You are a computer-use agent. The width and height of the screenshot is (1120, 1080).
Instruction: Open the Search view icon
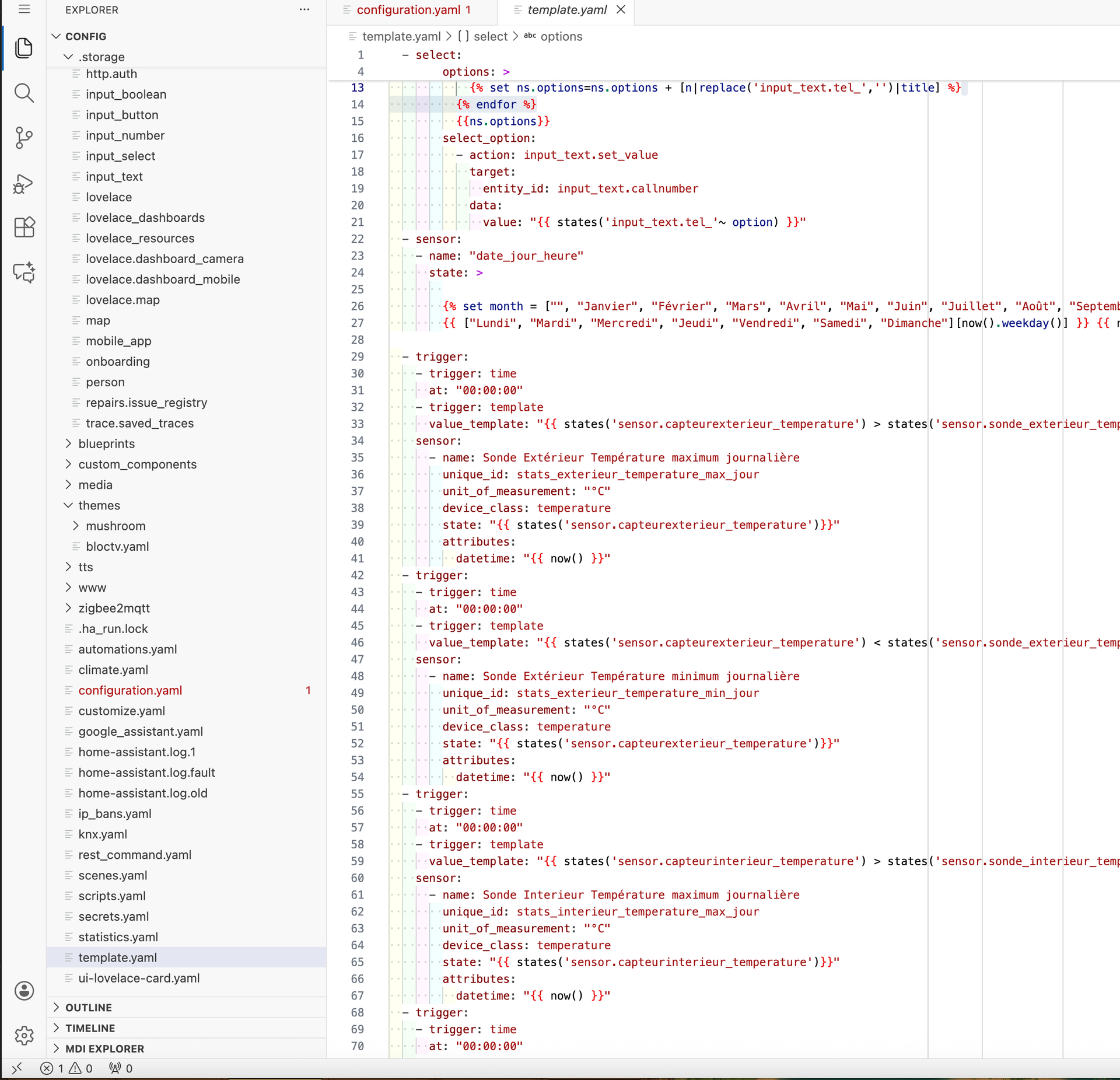pos(24,93)
